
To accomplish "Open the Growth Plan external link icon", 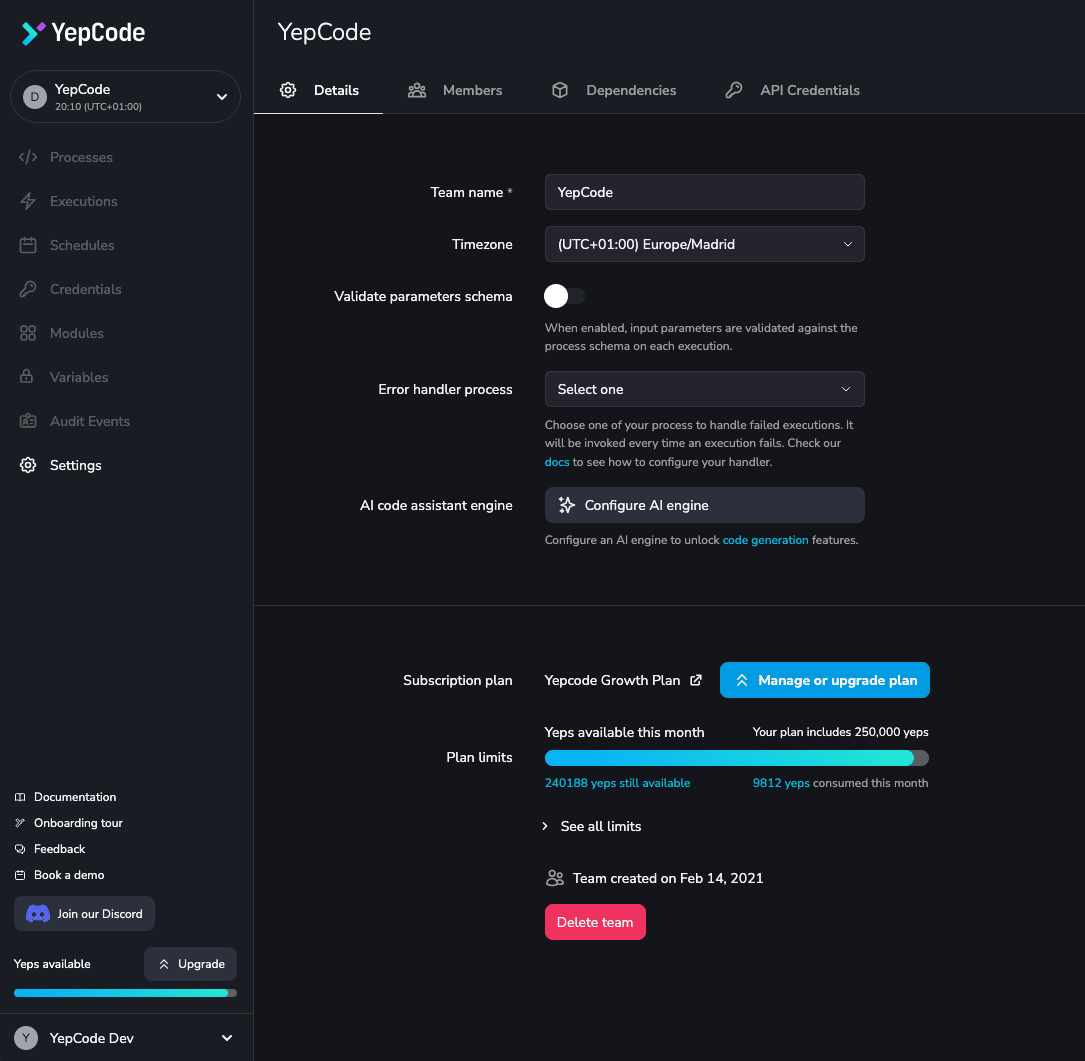I will tap(695, 680).
